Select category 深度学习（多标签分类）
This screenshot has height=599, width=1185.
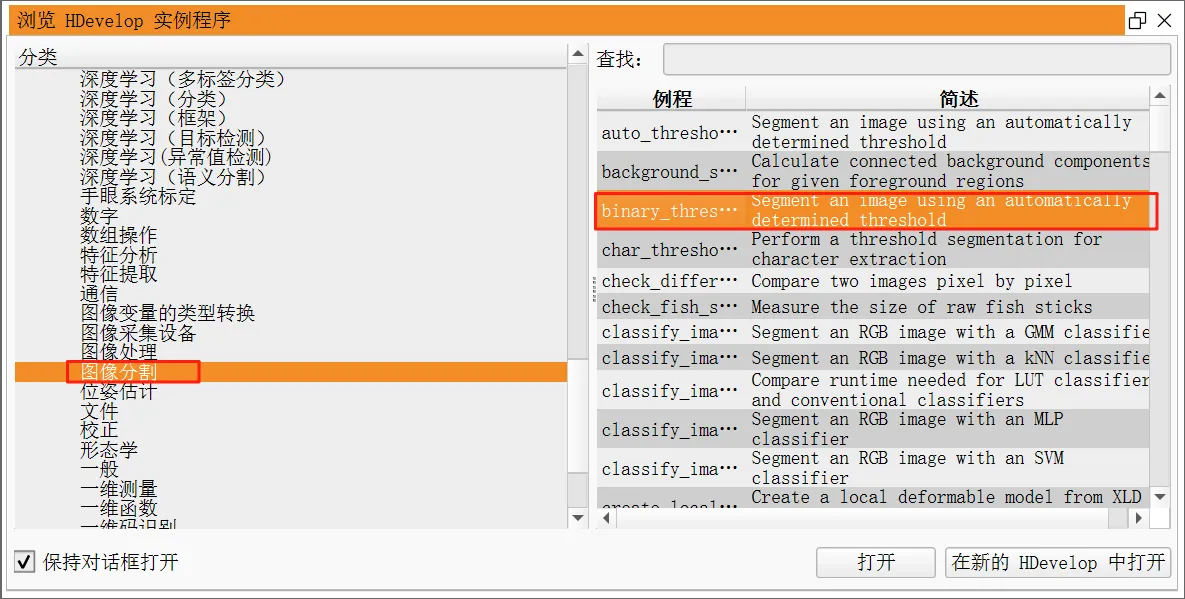tap(183, 79)
